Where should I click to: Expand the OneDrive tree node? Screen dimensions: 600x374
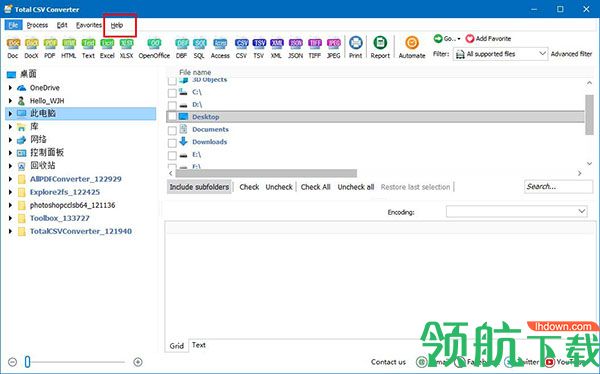(10, 88)
